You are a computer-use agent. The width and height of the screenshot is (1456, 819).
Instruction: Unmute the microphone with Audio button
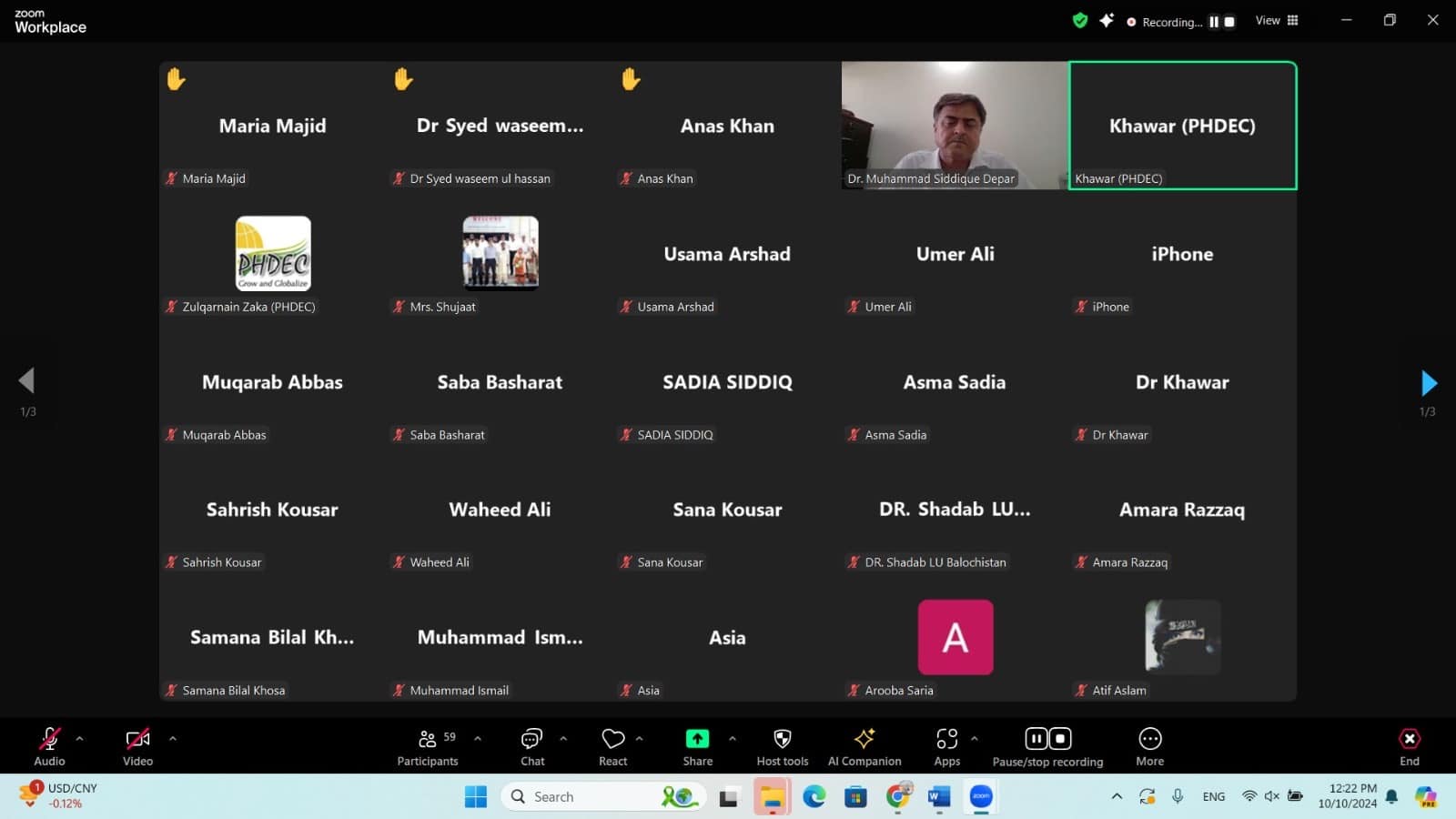tap(49, 746)
